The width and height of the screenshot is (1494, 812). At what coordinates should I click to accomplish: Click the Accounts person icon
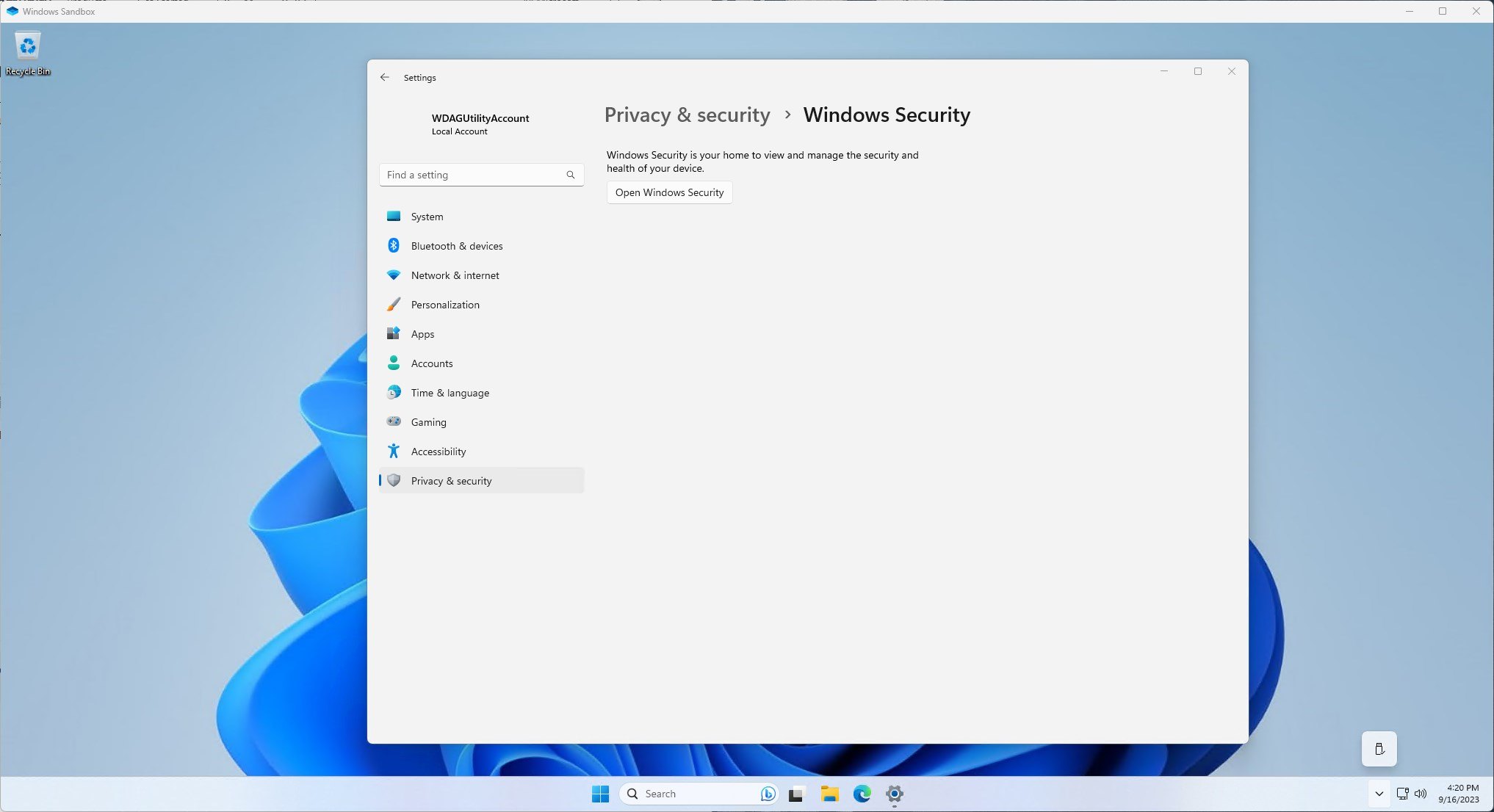[x=394, y=363]
